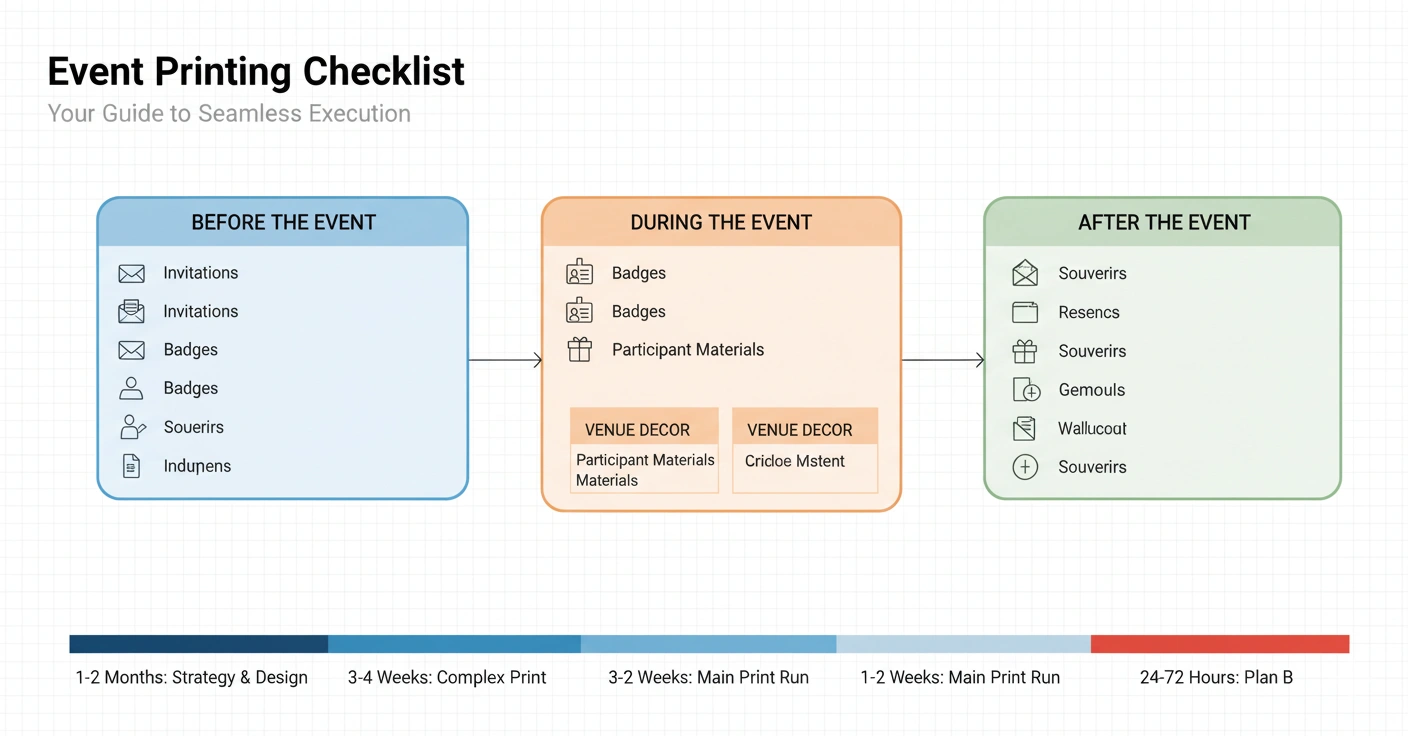The width and height of the screenshot is (1408, 736).
Task: Click the folder icon next to Resencs
Action: pos(1025,313)
